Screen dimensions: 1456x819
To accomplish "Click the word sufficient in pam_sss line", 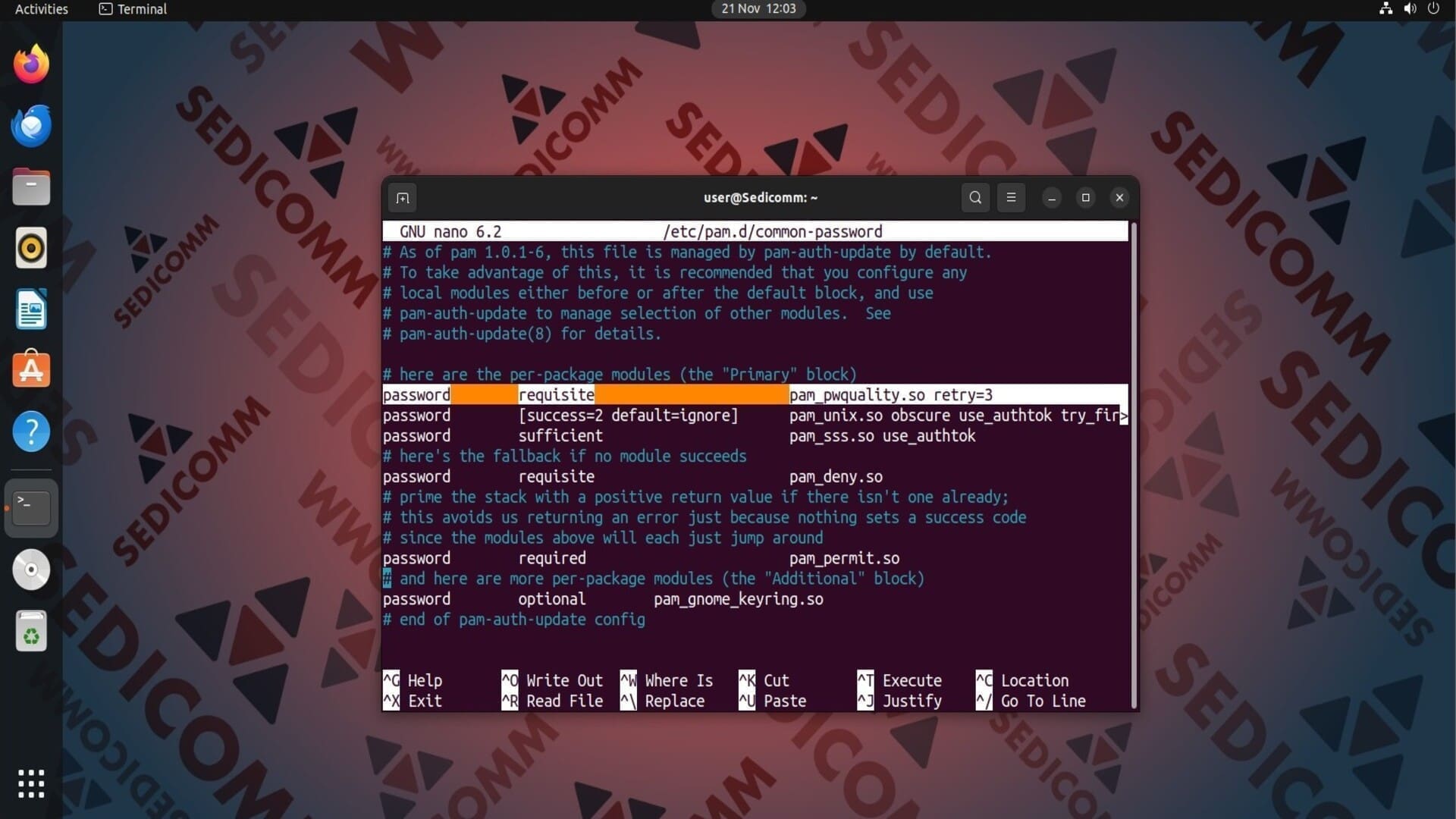I will (560, 436).
